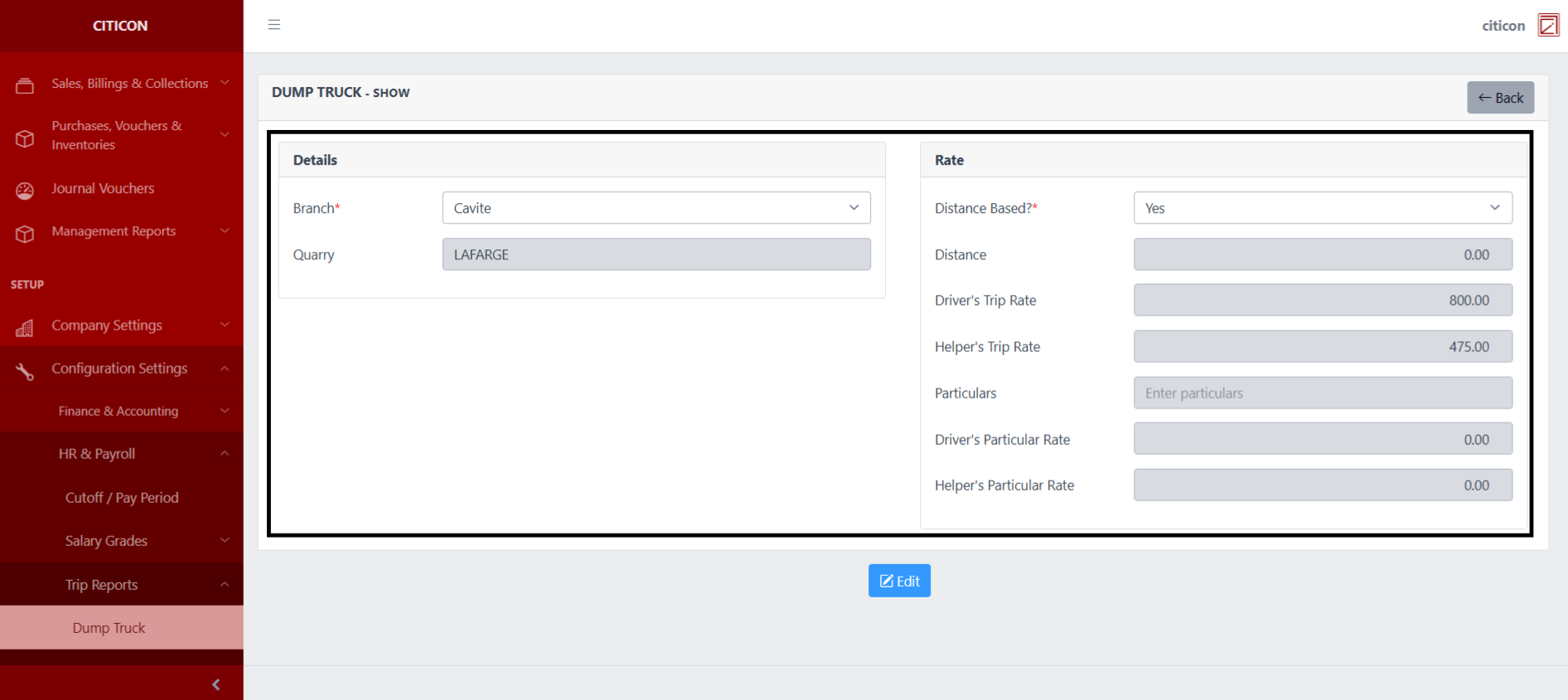Open the Dump Truck menu item
Viewport: 1568px width, 700px height.
(109, 628)
